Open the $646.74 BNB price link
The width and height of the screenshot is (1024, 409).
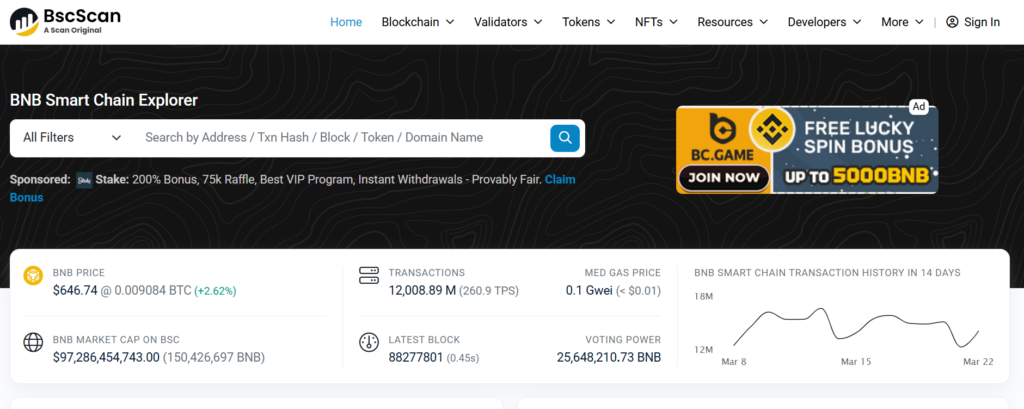75,291
